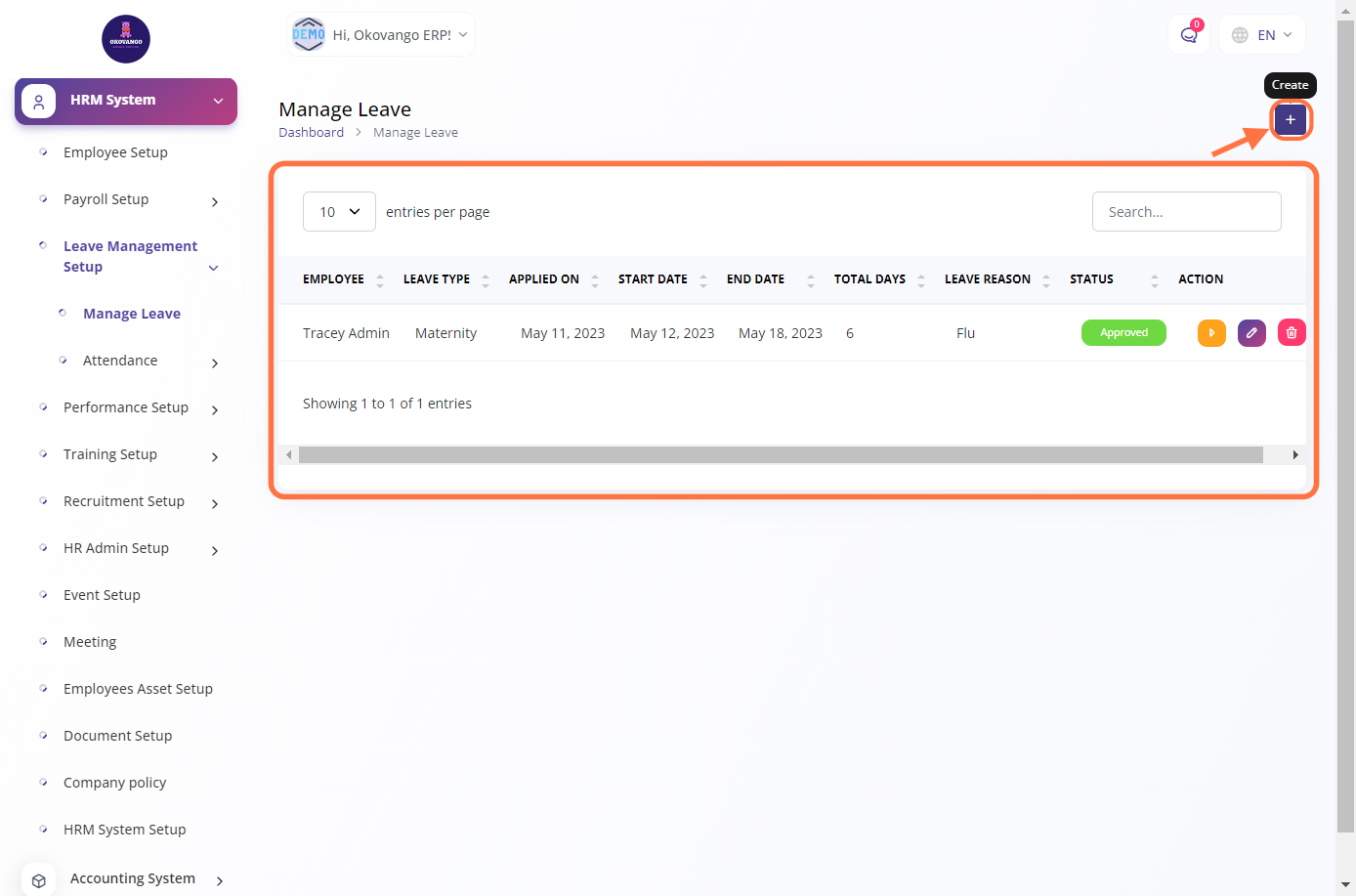Open the entries per page dropdown
The image size is (1356, 896).
(x=339, y=212)
